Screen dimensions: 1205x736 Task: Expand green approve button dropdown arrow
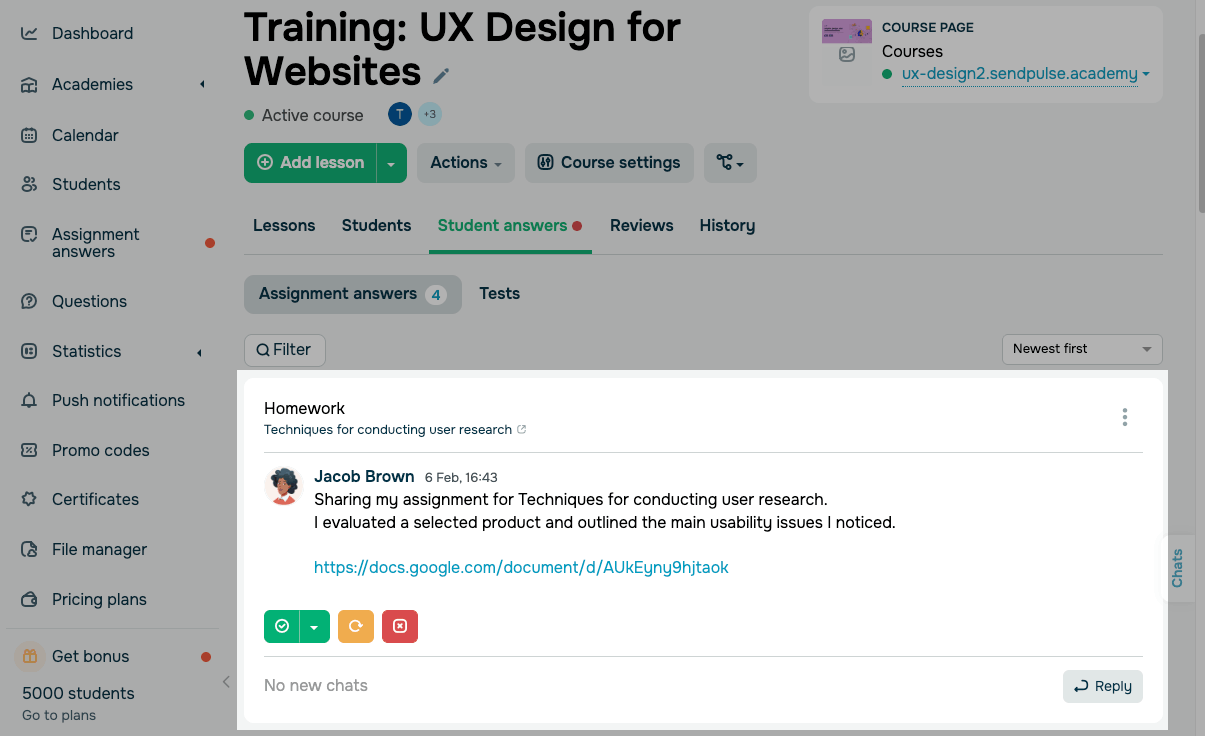314,626
